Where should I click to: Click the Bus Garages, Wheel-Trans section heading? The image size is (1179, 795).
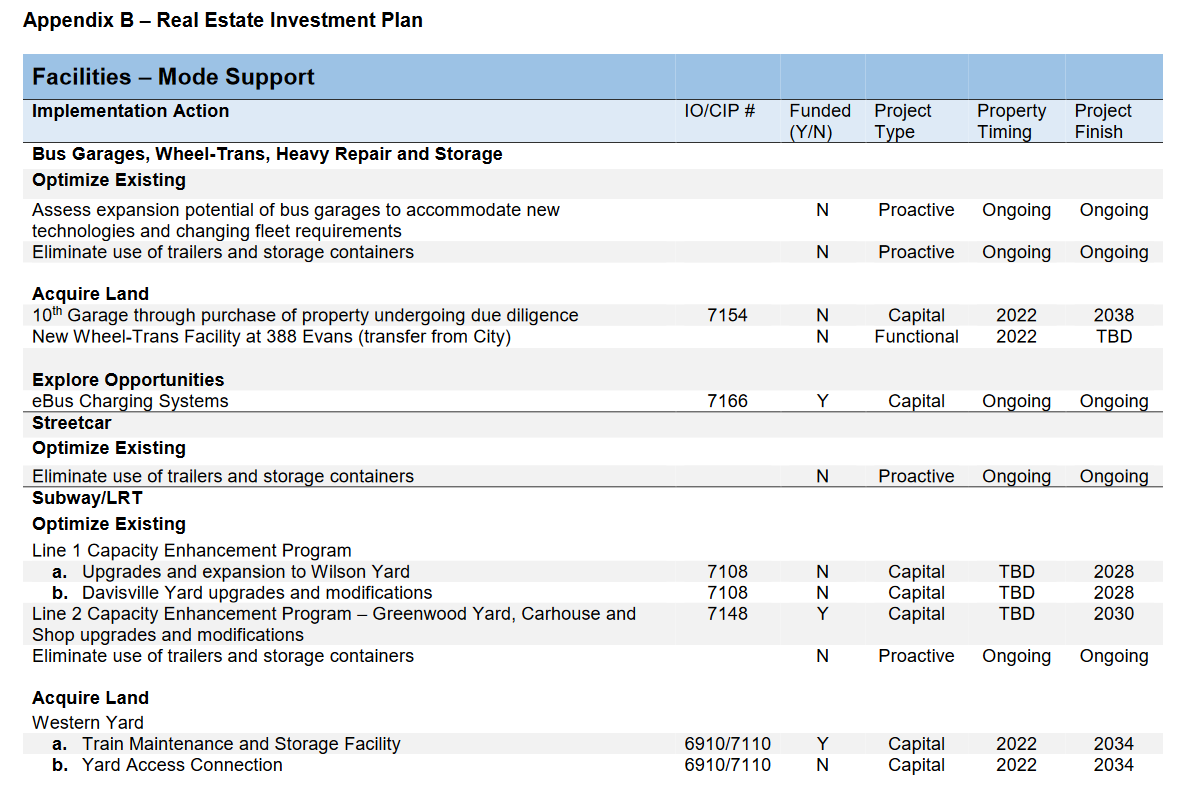(x=267, y=154)
